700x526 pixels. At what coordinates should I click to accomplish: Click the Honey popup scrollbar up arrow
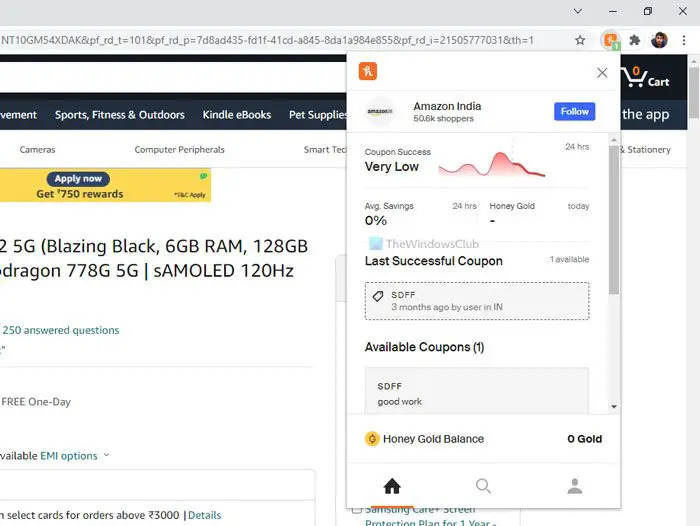tap(614, 140)
